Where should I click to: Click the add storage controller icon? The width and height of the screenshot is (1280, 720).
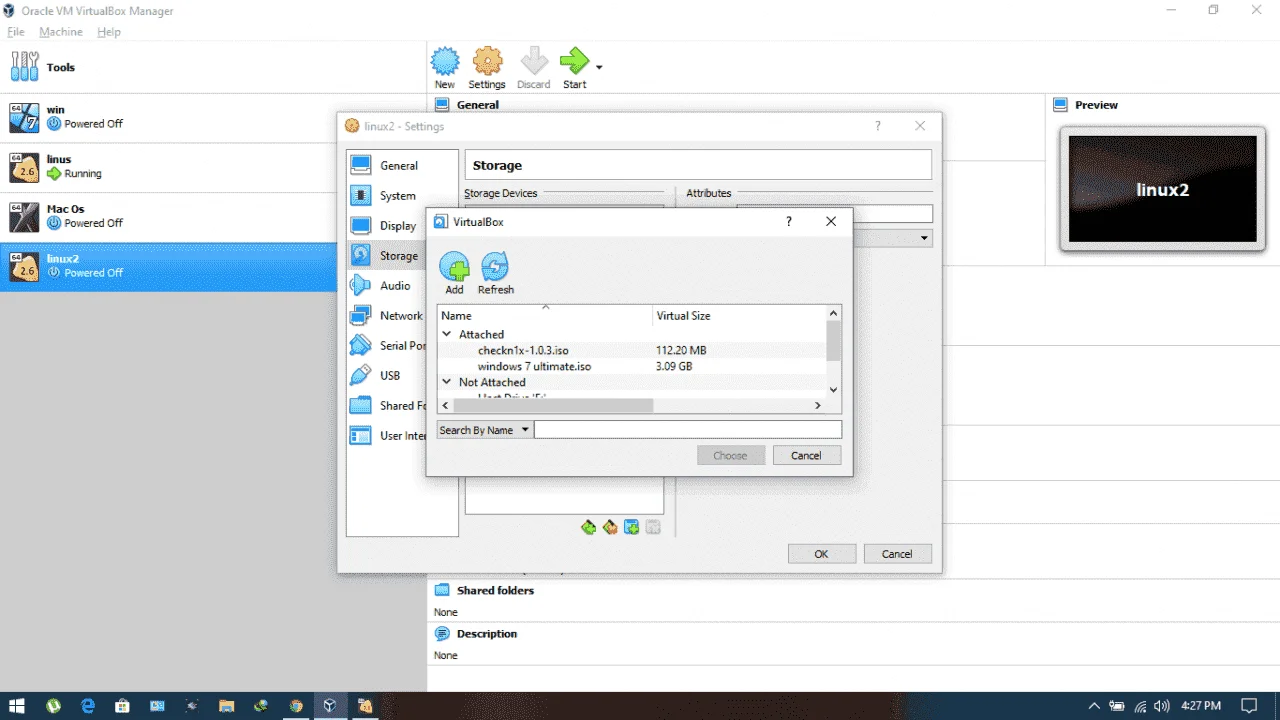[x=588, y=527]
